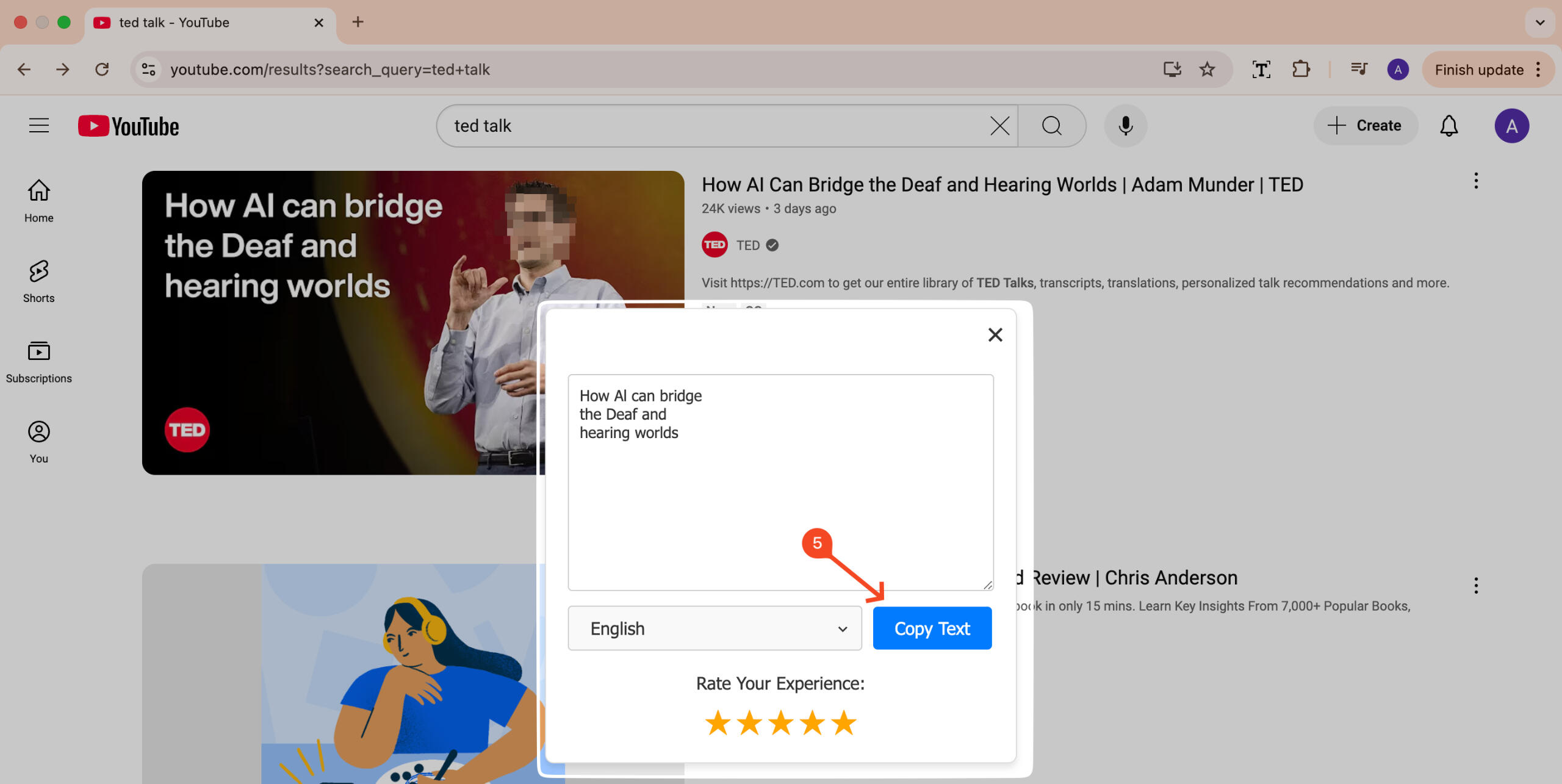Viewport: 1562px width, 784px height.
Task: Open Subscriptions in the sidebar
Action: (x=38, y=361)
